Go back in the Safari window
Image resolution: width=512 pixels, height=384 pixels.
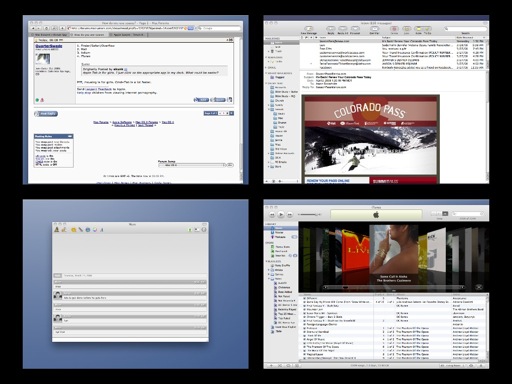[33, 28]
